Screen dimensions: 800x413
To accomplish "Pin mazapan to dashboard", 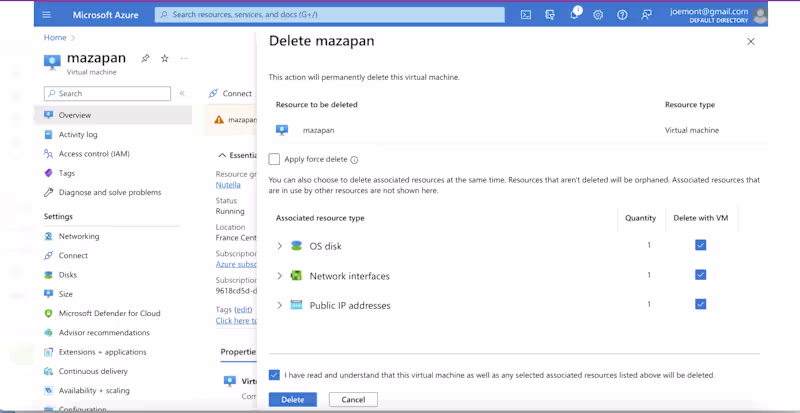I will [x=145, y=59].
